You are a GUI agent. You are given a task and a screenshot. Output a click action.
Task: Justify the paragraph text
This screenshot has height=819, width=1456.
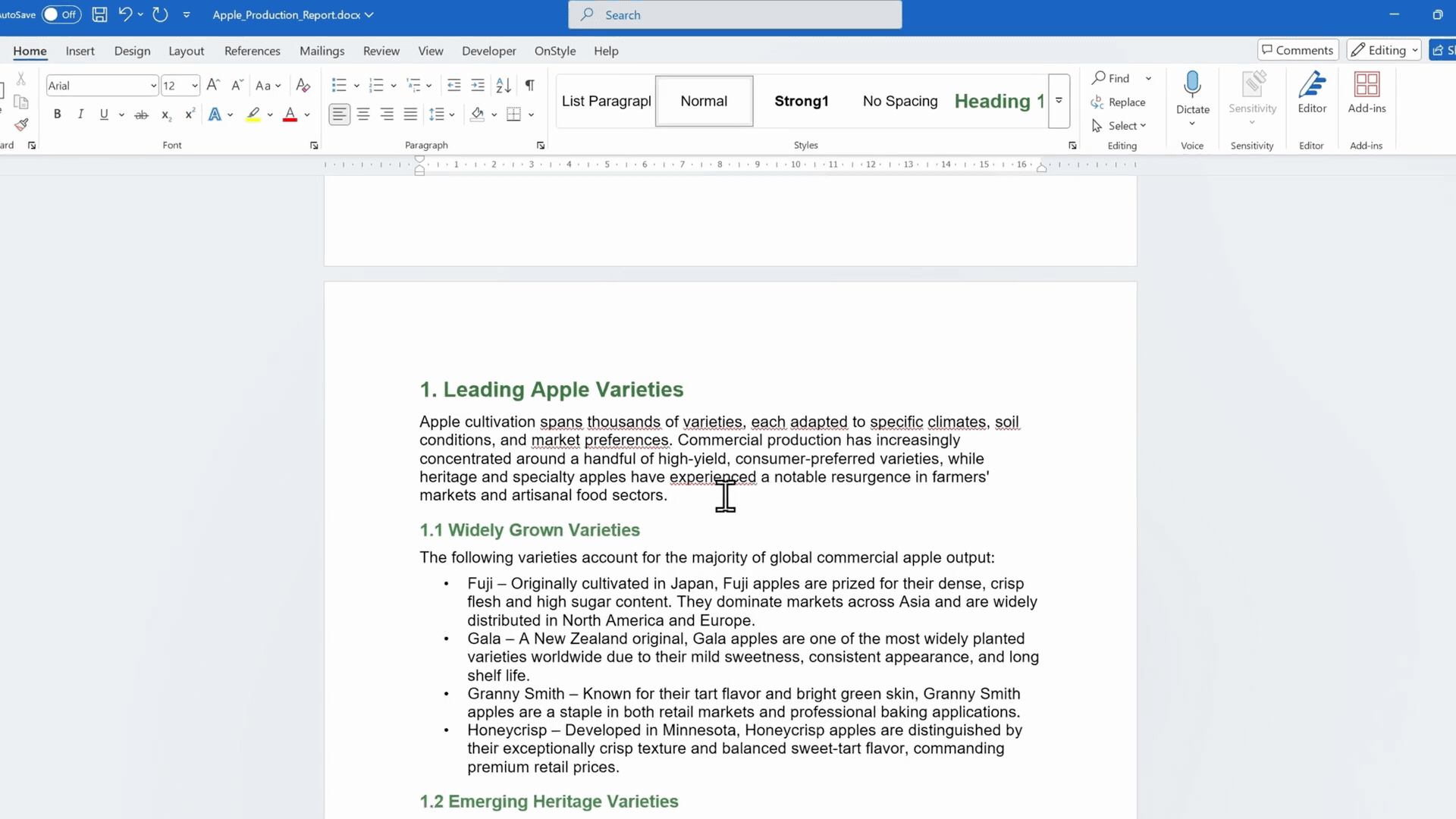[x=410, y=115]
